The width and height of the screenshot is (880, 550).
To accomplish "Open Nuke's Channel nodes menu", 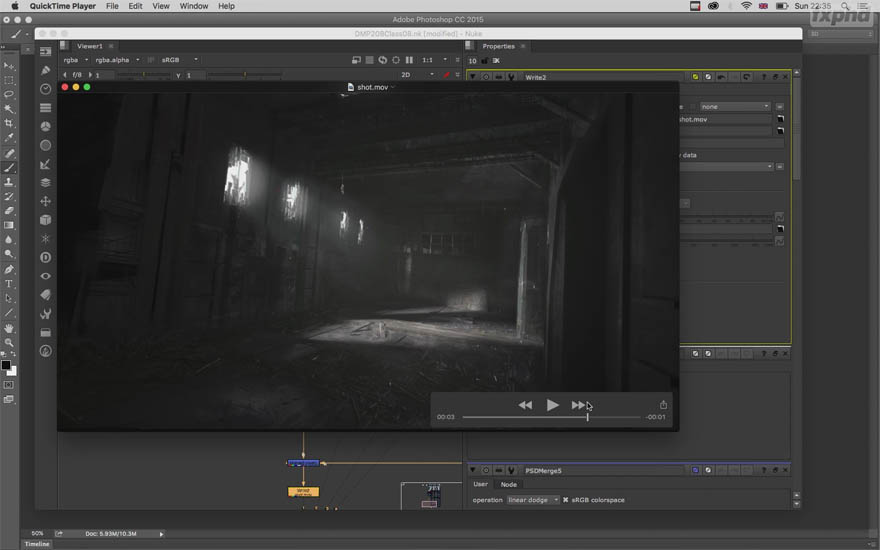I will point(45,108).
